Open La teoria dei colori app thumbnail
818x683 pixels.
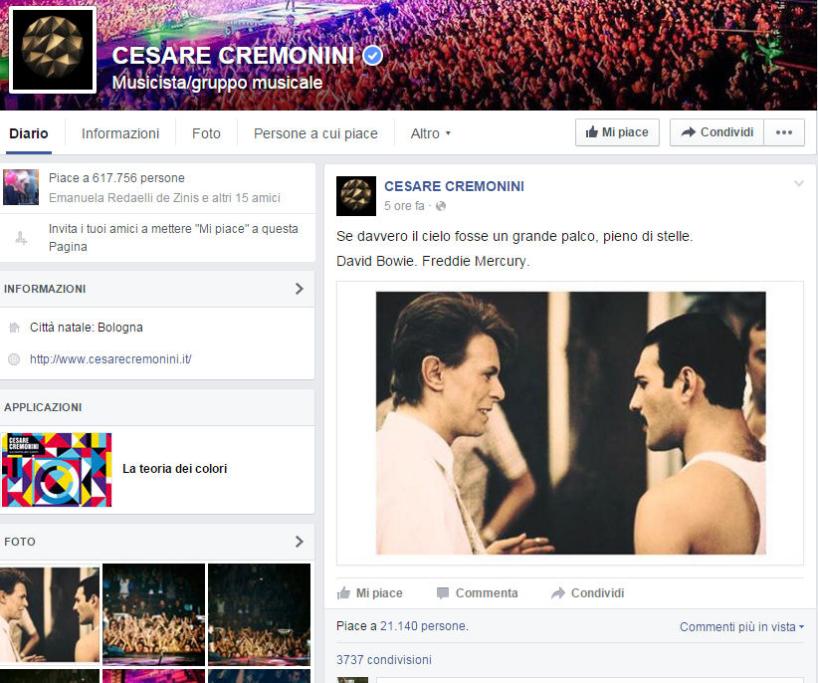coord(57,470)
